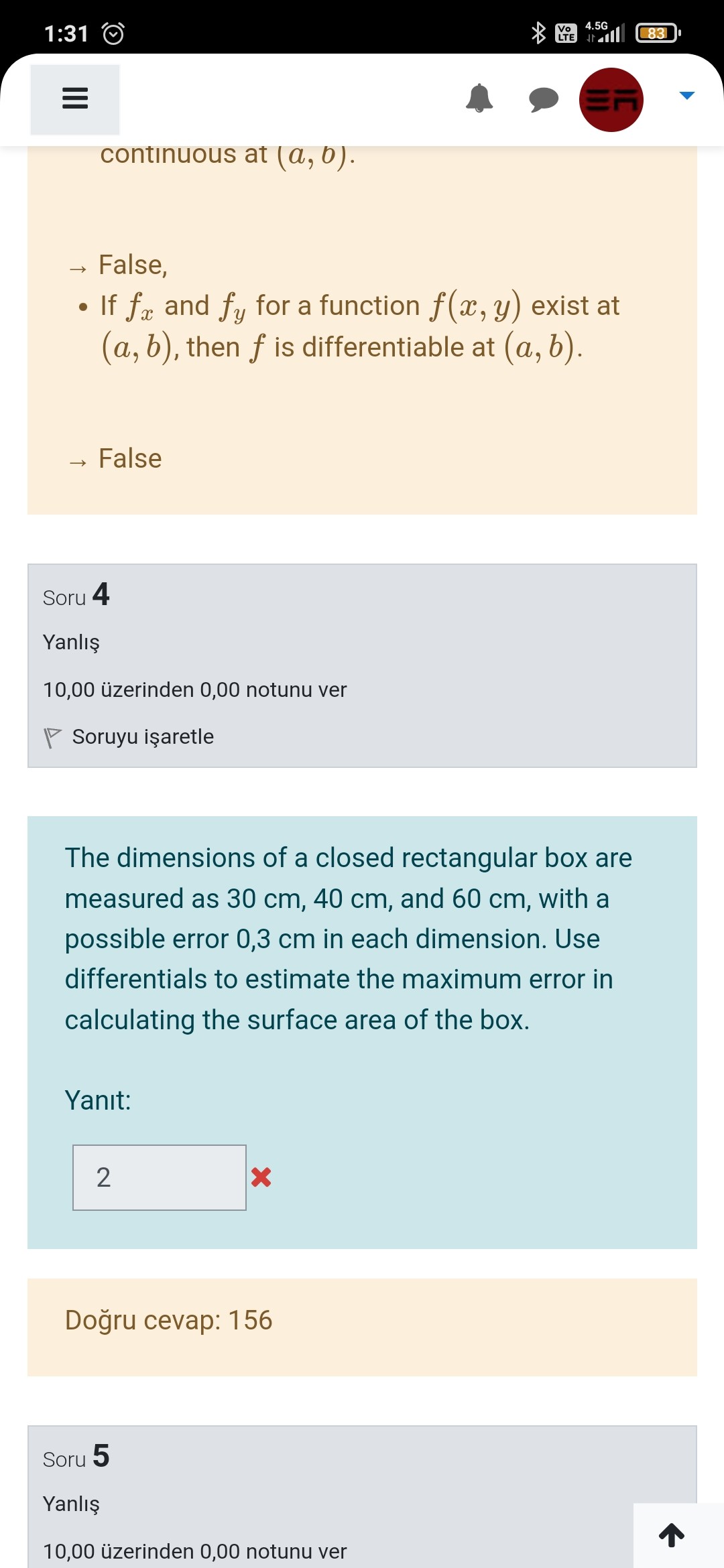This screenshot has height=1568, width=724.
Task: Click the Soruyu işaretle link
Action: [x=143, y=736]
